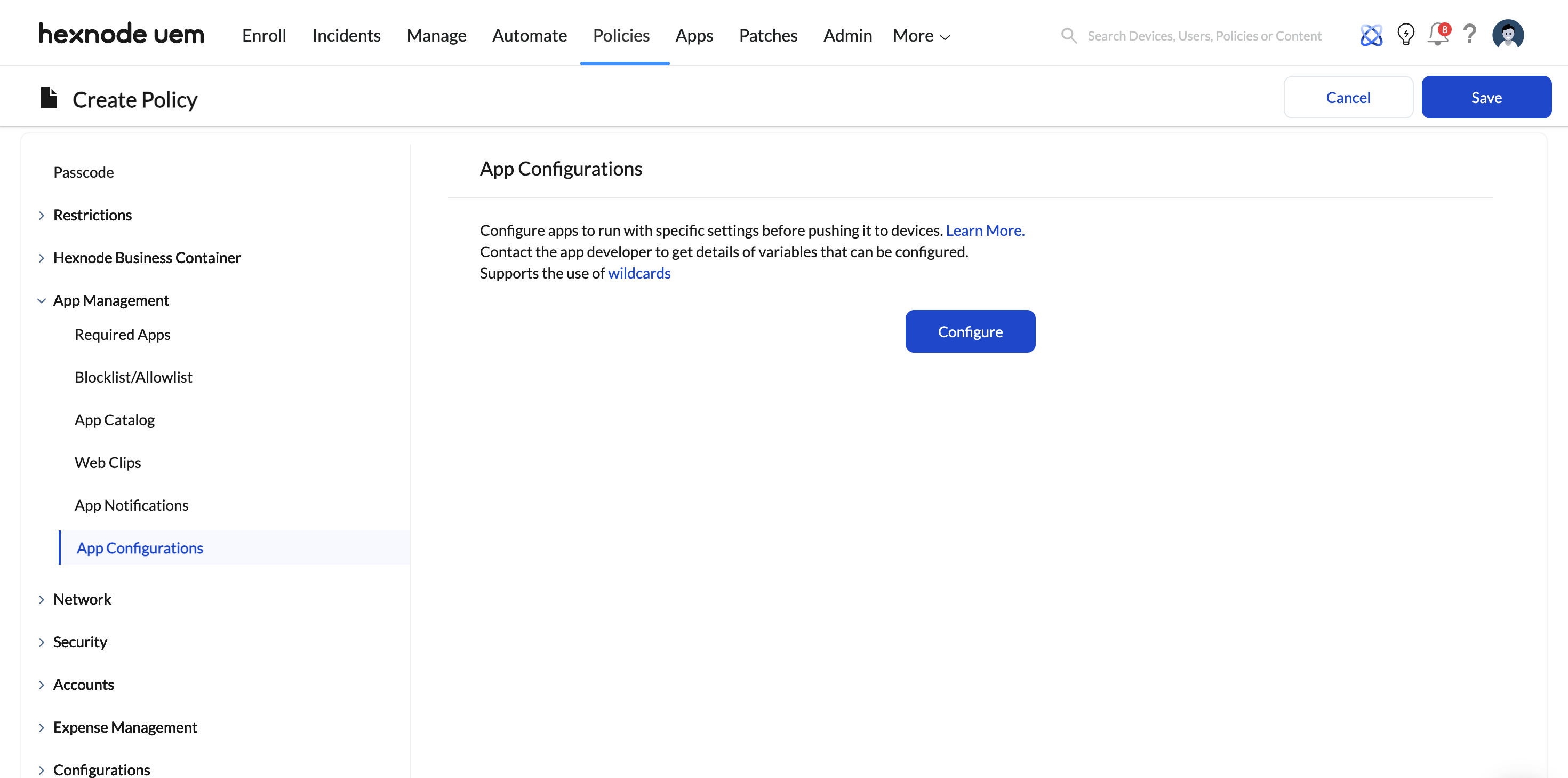Click the Create Policy document icon
The width and height of the screenshot is (1568, 778).
point(49,98)
